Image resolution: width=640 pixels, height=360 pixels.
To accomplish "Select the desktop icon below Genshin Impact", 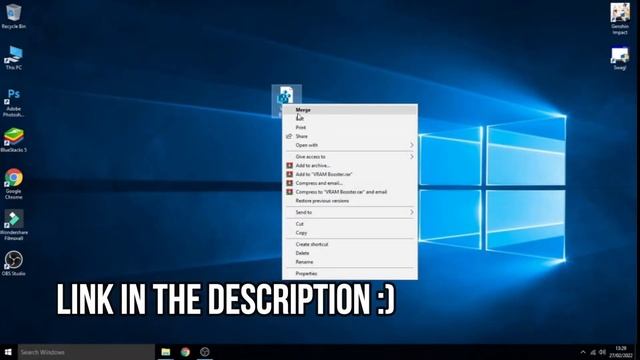I will pos(620,58).
